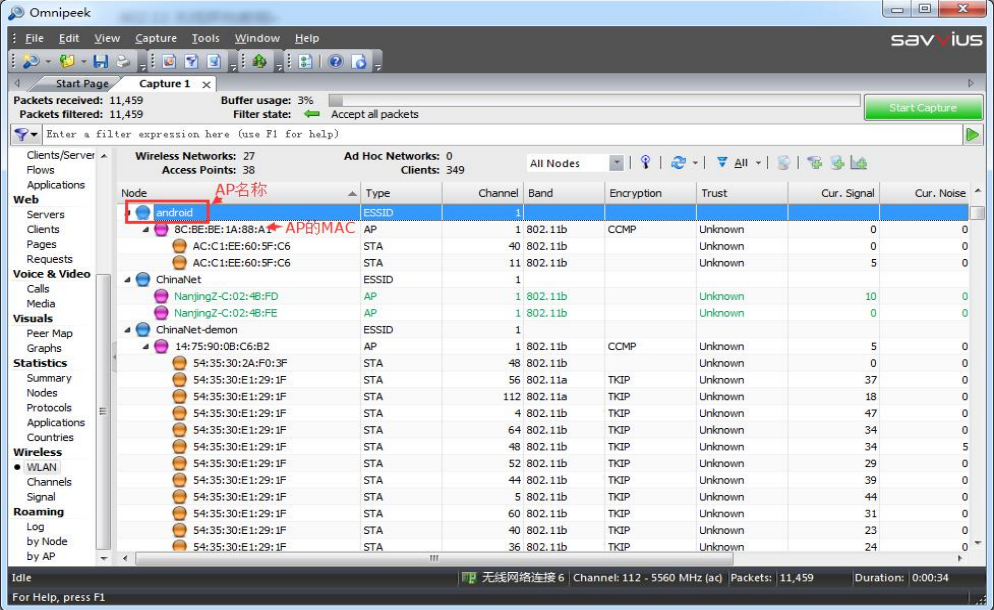Viewport: 994px width, 610px height.
Task: Click the New Capture magnifier toolbar icon
Action: tap(30, 62)
